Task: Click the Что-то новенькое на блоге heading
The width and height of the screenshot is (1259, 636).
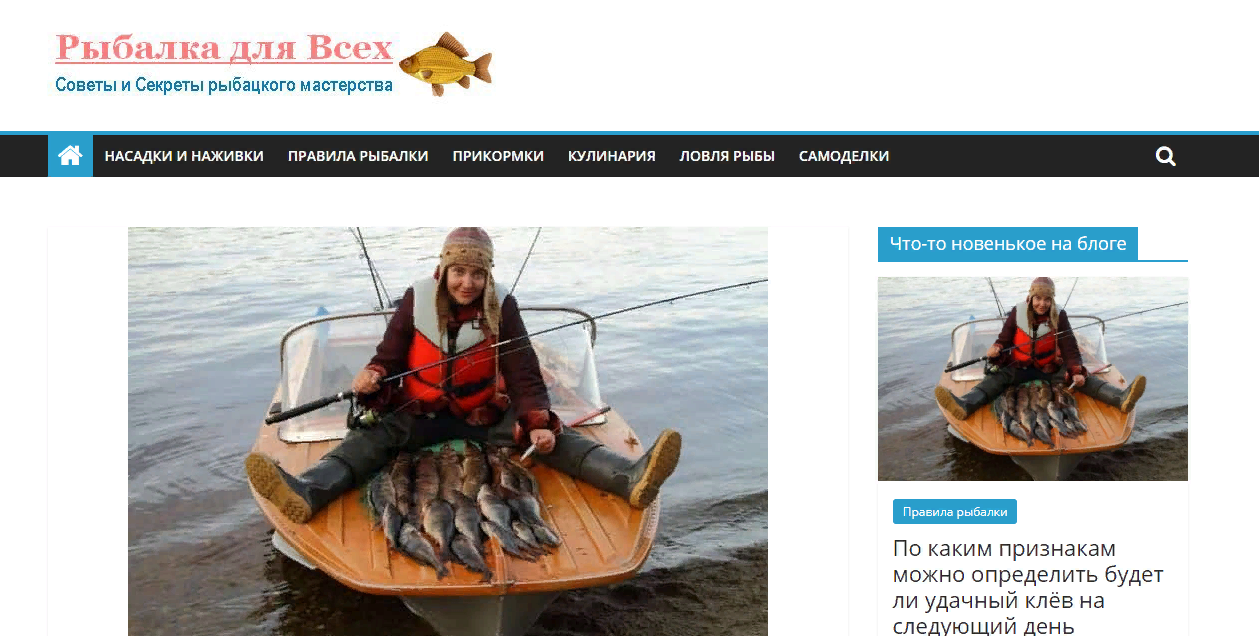Action: coord(1008,243)
